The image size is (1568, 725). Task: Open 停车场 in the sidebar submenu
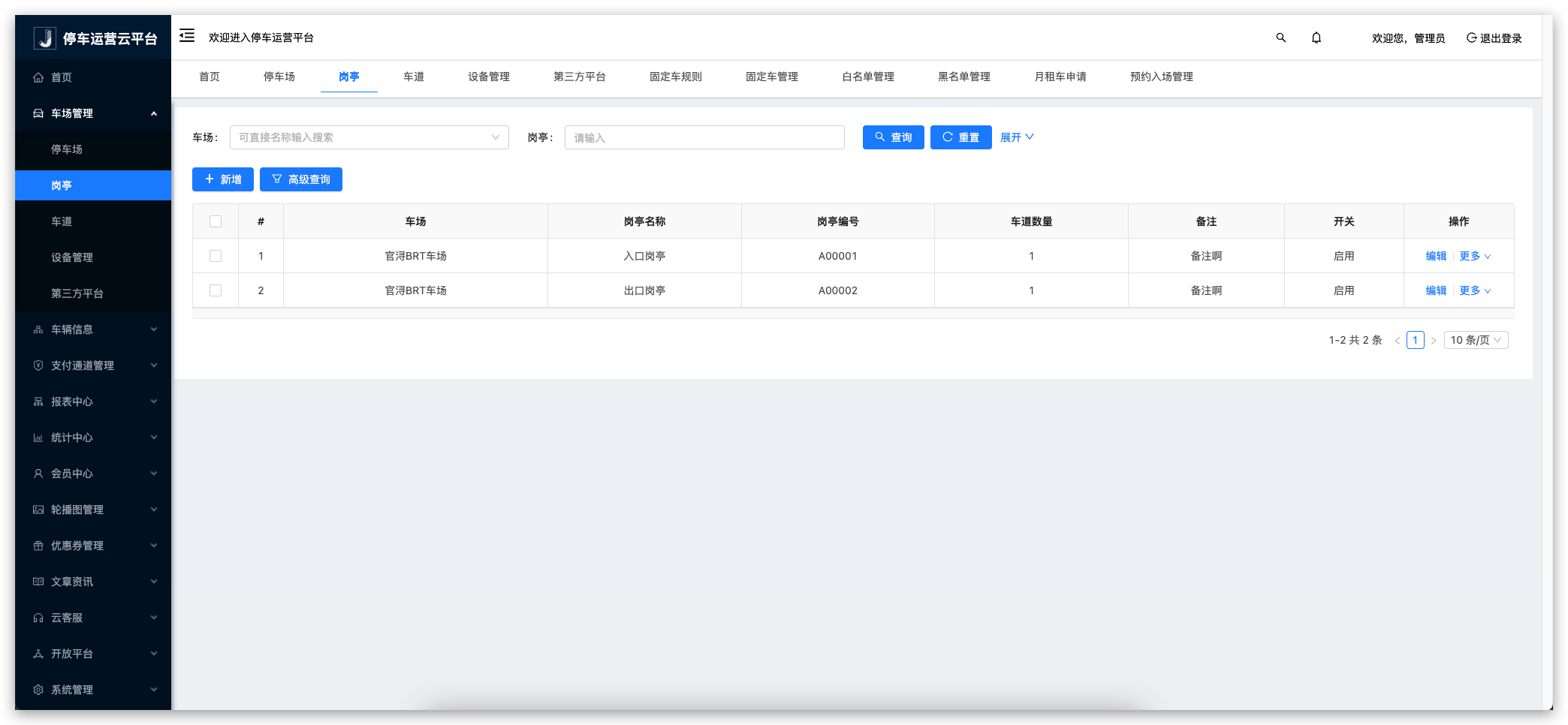coord(93,149)
